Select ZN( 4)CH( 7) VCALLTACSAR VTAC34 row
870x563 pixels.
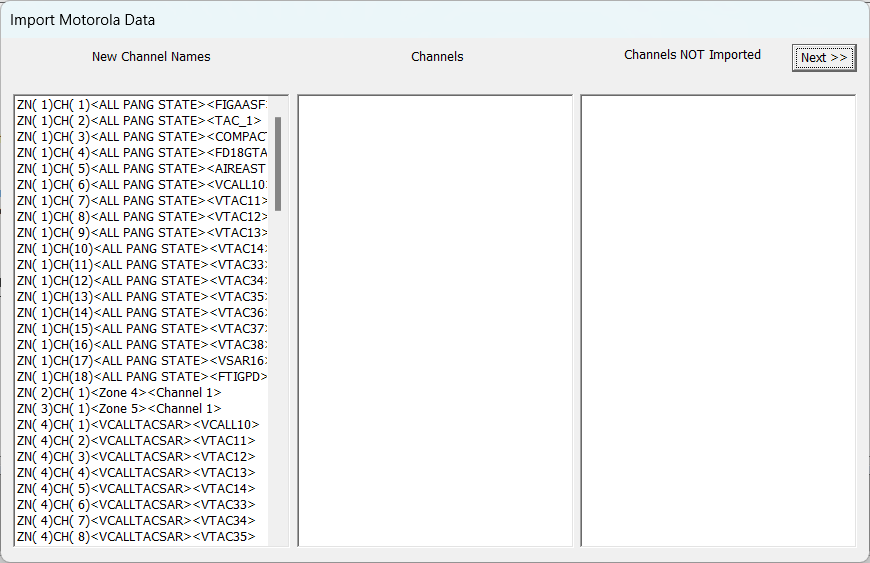(x=142, y=521)
